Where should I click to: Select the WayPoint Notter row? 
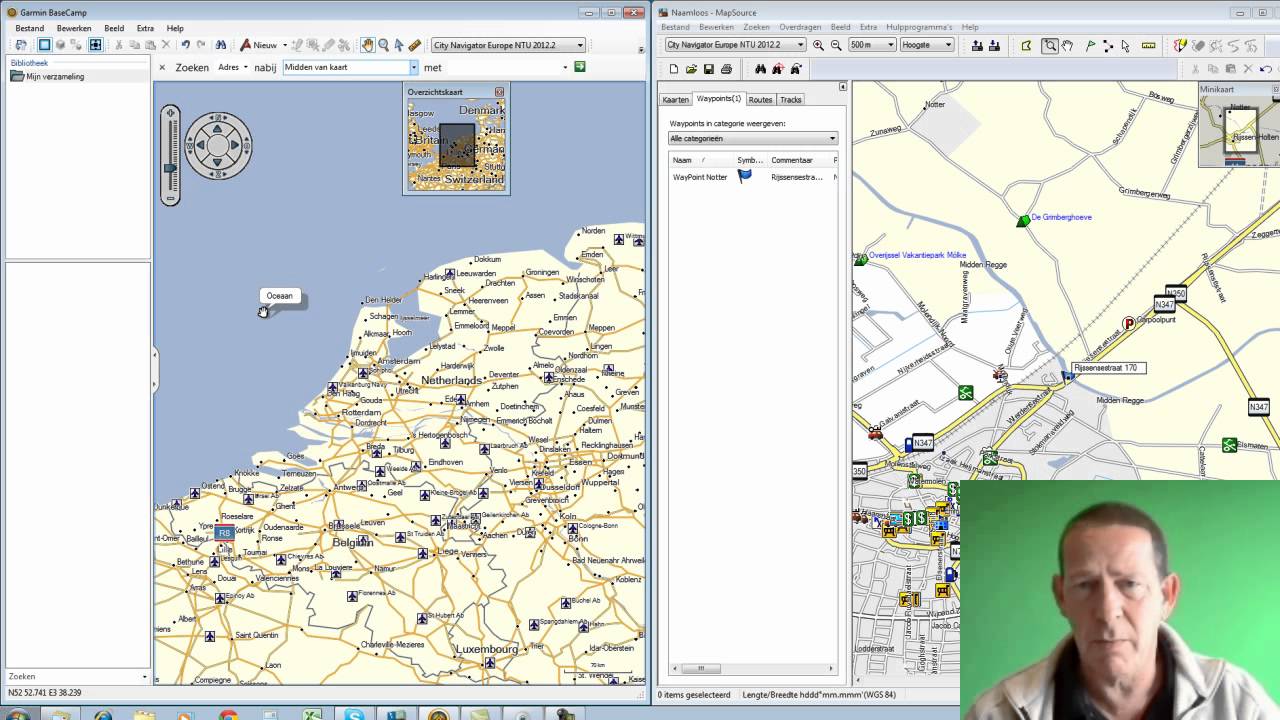tap(753, 177)
